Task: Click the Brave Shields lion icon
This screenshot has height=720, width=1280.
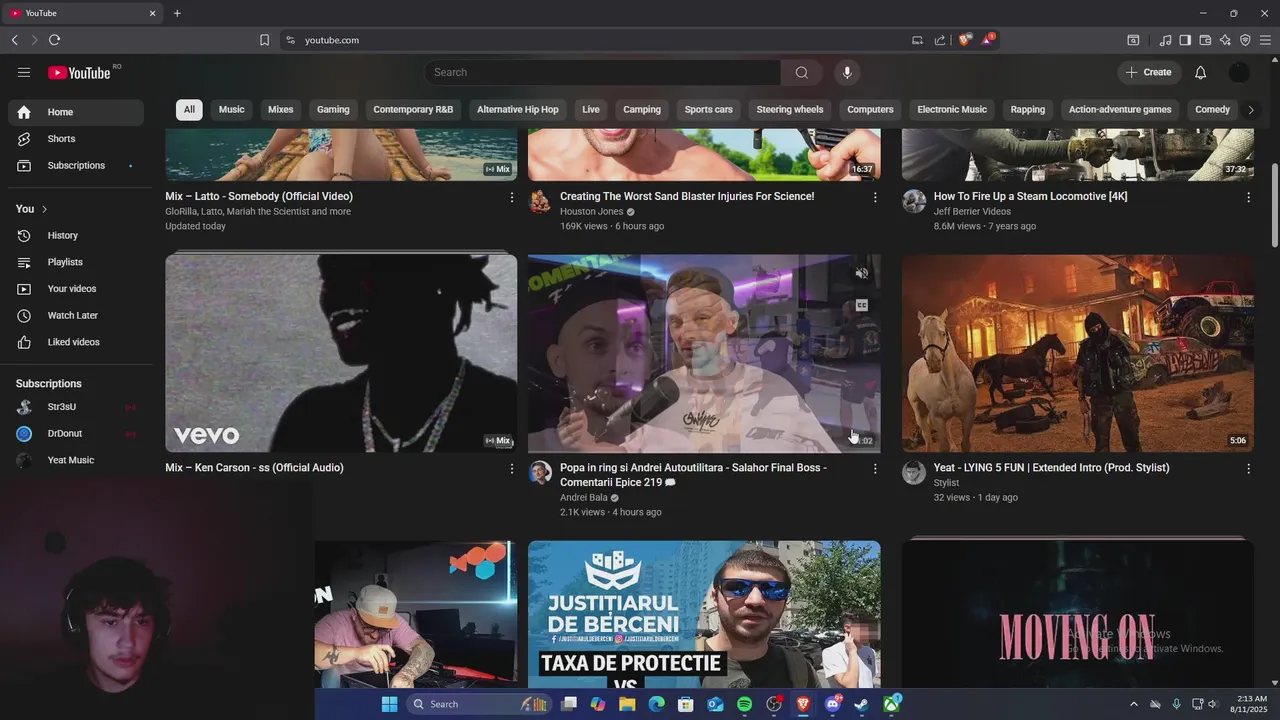Action: point(965,40)
